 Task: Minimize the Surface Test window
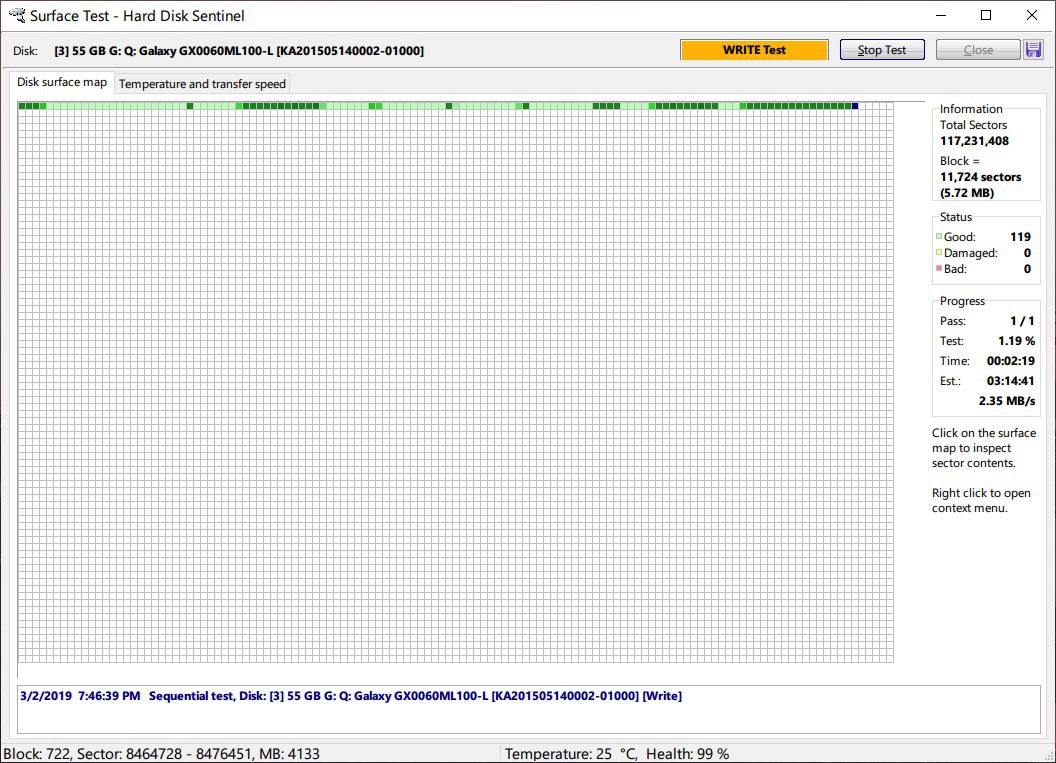(941, 15)
